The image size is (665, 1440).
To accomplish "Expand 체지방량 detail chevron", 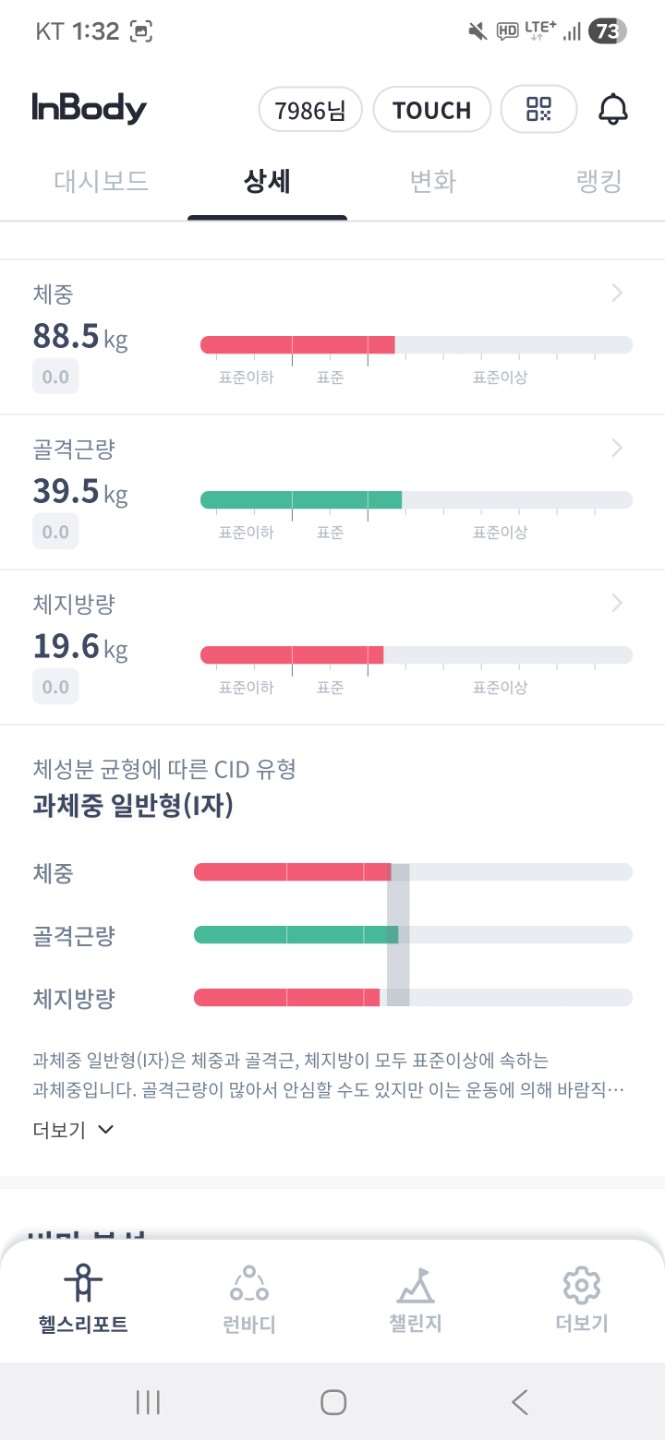I will (x=617, y=603).
